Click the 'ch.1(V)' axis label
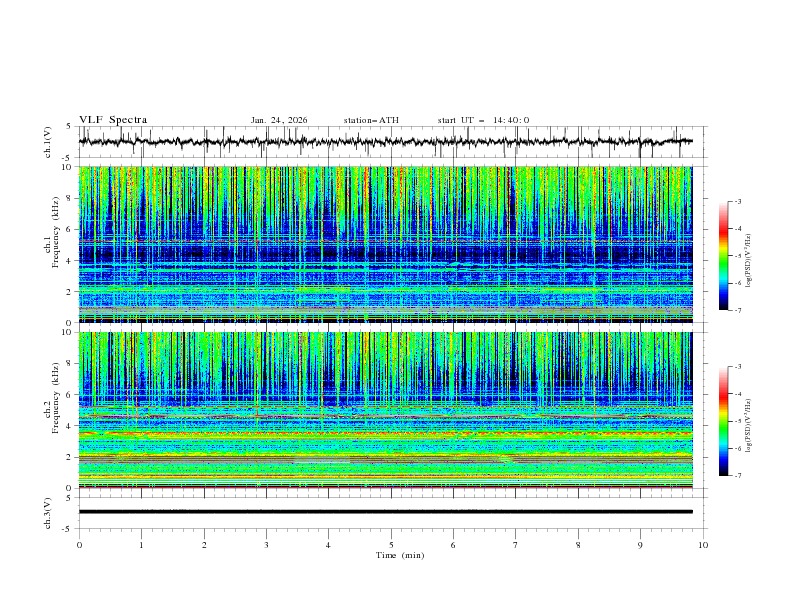The image size is (792, 612). coord(48,142)
